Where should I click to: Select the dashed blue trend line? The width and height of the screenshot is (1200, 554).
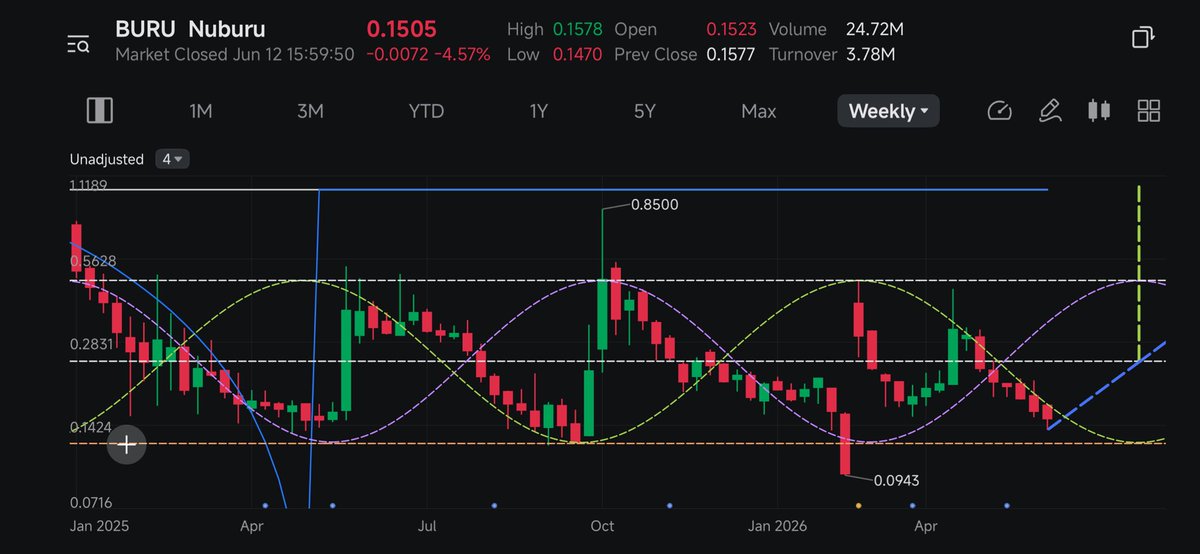[x=1107, y=385]
